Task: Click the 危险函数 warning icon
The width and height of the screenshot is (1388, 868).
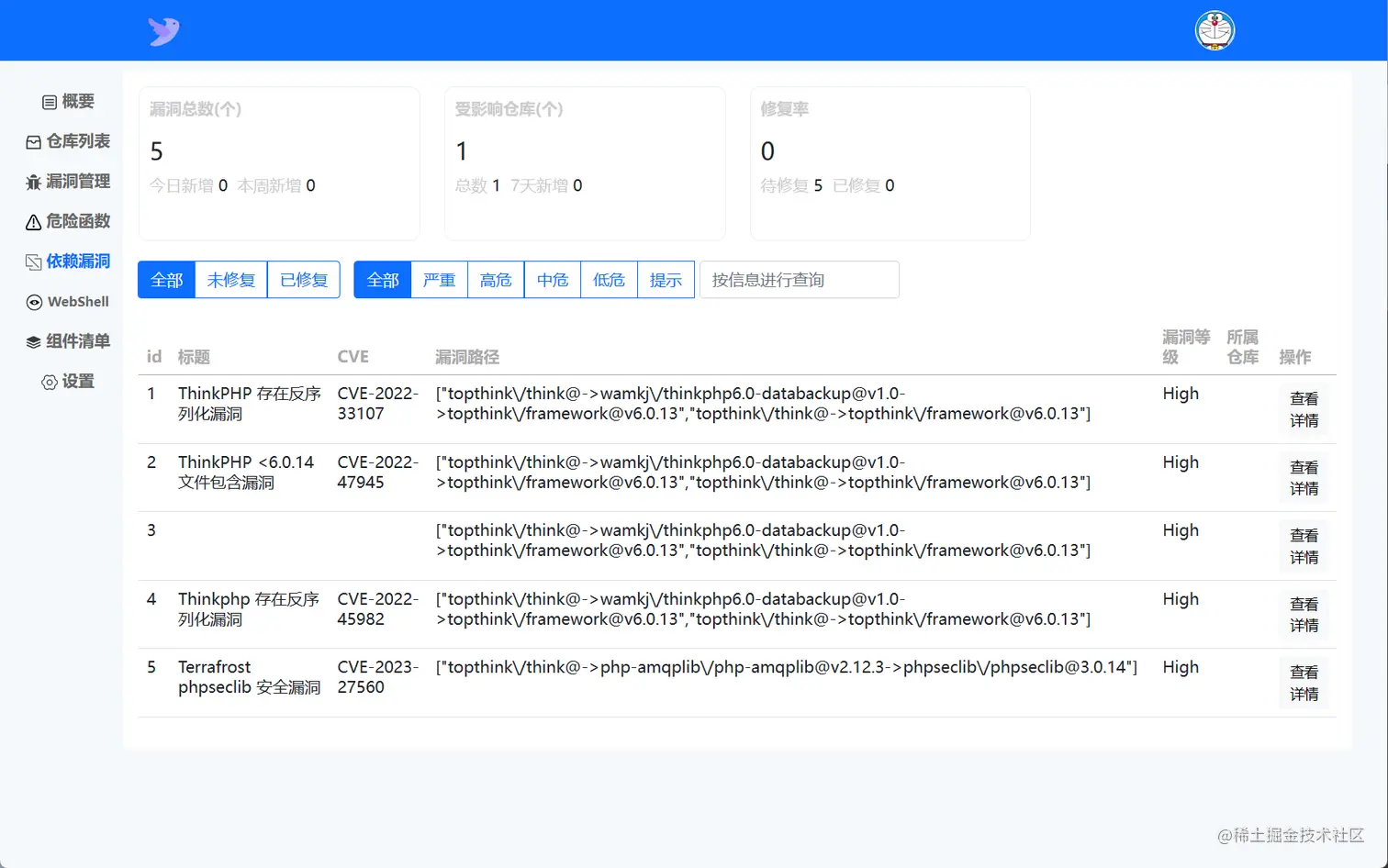Action: (x=34, y=222)
